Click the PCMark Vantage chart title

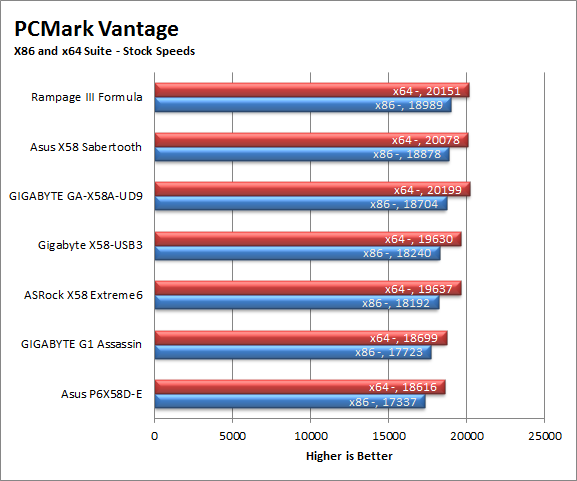pyautogui.click(x=96, y=29)
